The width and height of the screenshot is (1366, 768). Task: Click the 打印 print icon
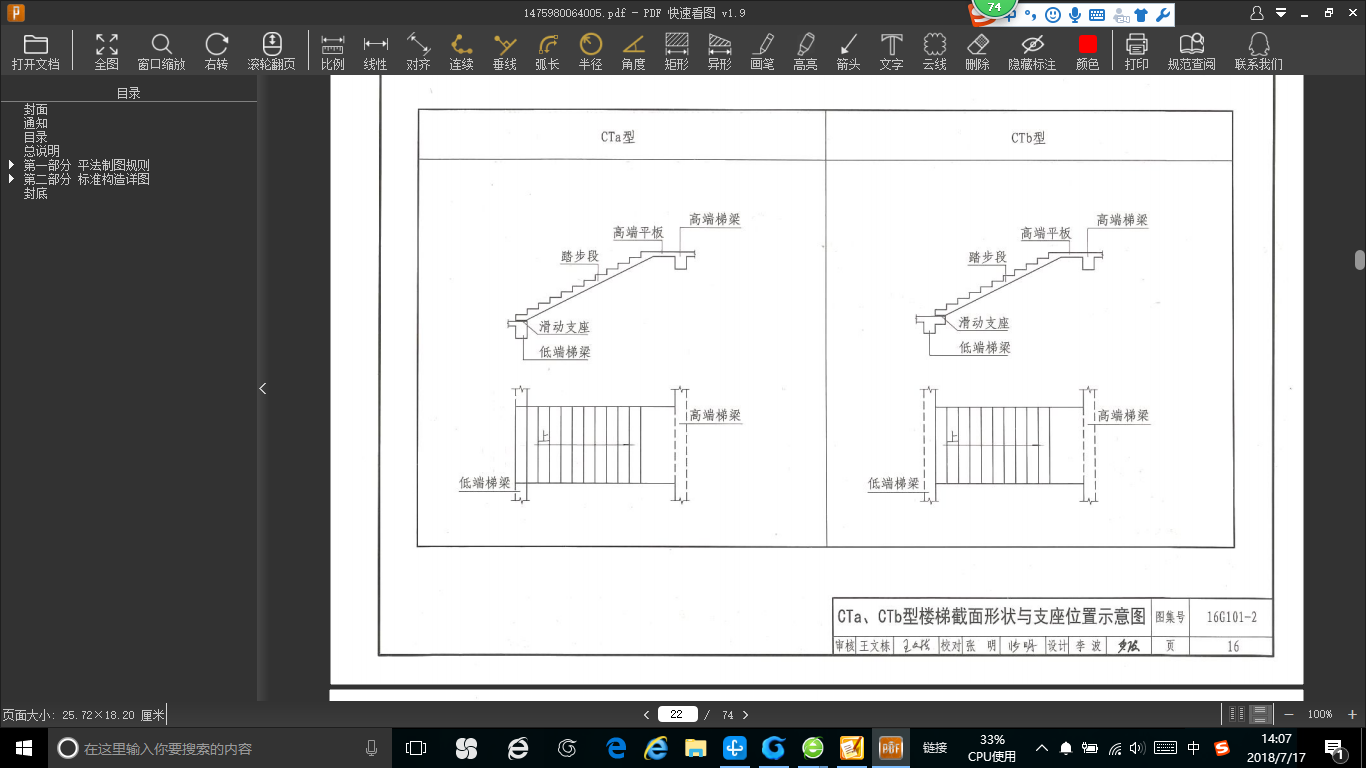point(1136,50)
